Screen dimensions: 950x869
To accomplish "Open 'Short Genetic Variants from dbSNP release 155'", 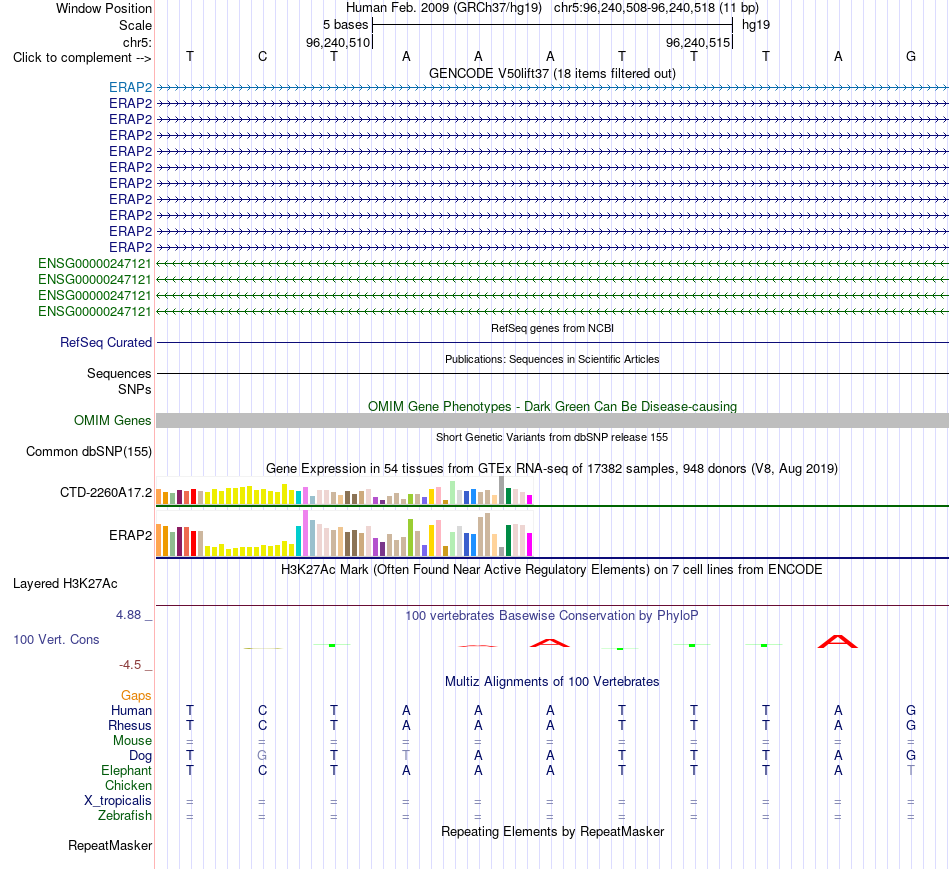I will (x=552, y=437).
